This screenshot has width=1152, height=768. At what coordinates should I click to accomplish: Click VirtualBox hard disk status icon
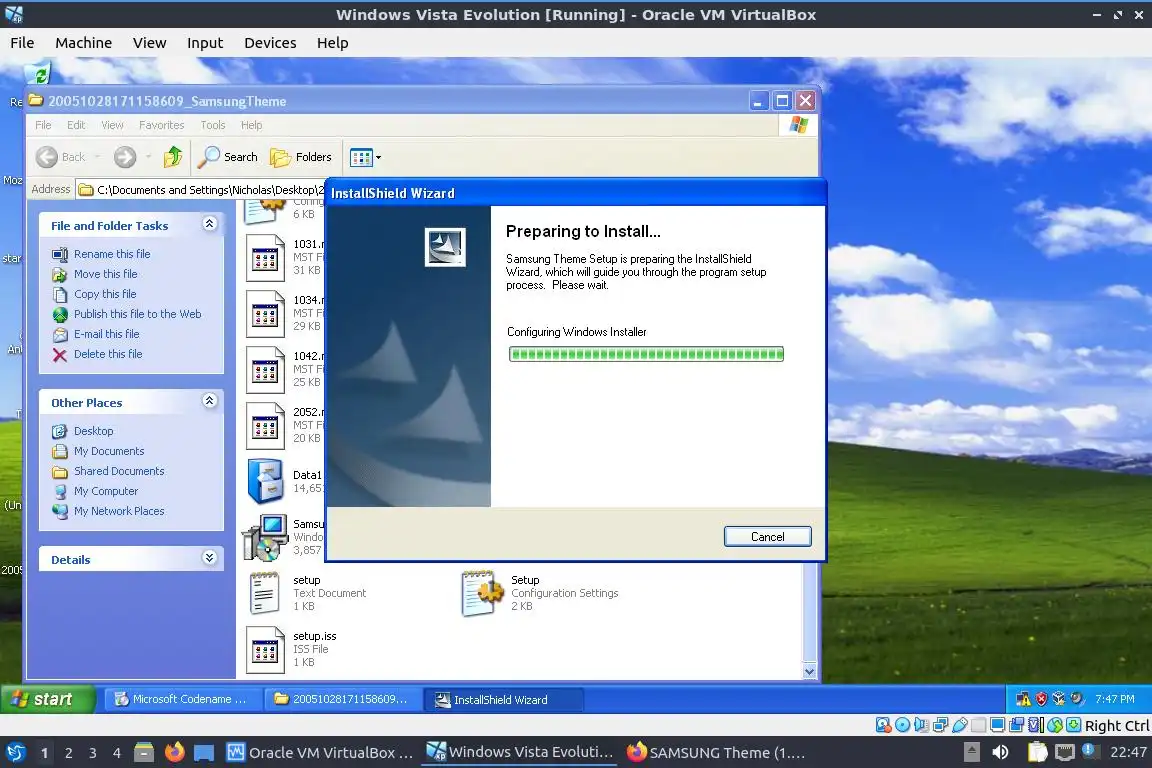click(883, 725)
